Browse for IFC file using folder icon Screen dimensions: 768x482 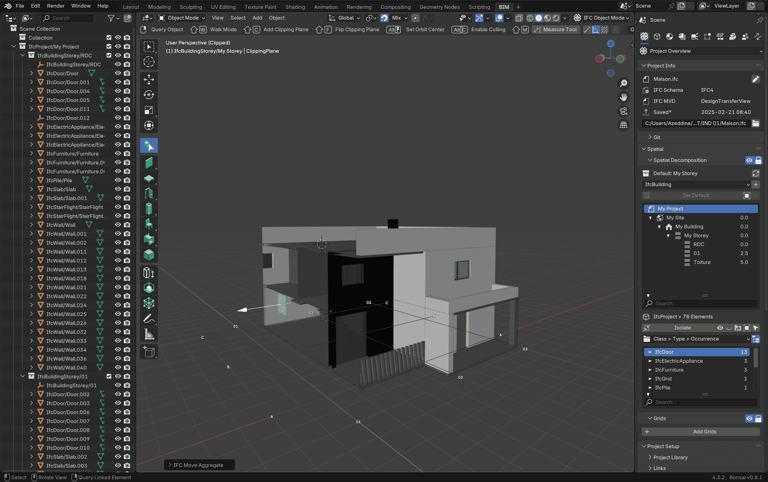coord(755,123)
